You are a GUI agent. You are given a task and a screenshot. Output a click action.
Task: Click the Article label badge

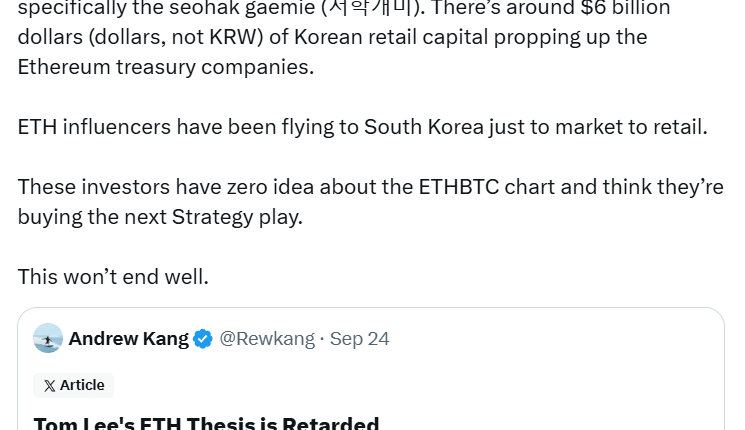pyautogui.click(x=74, y=386)
